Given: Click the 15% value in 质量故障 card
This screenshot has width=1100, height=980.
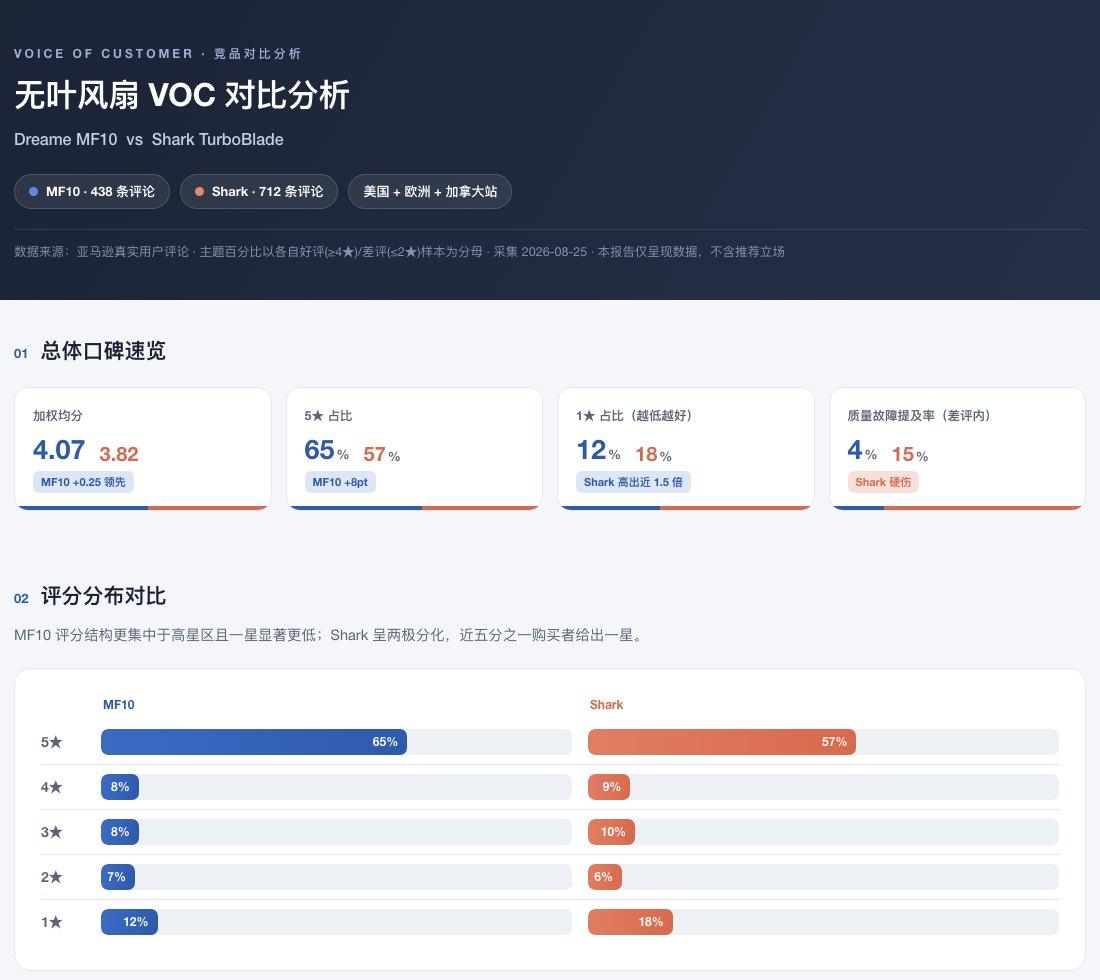Looking at the screenshot, I should coord(910,455).
